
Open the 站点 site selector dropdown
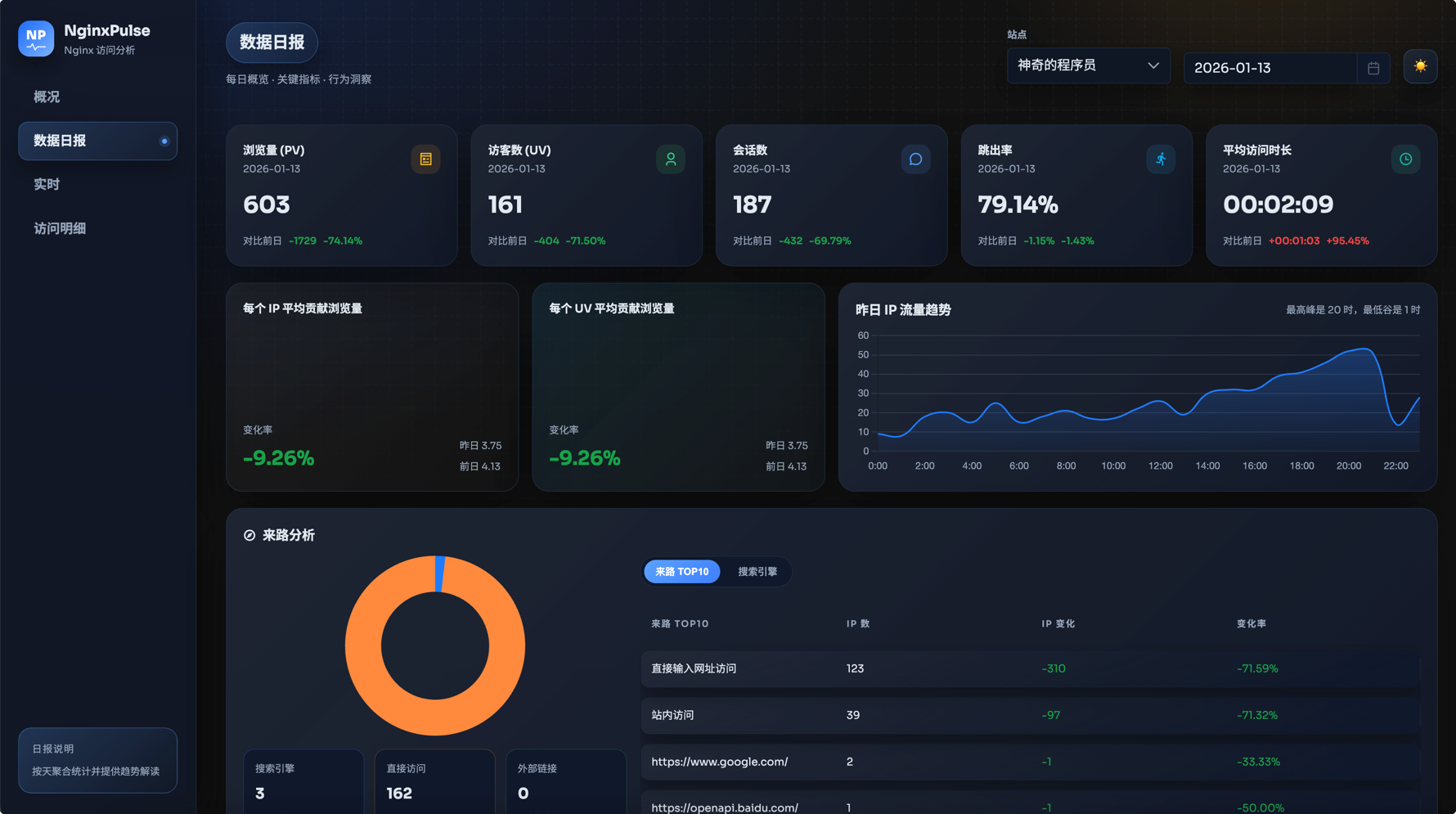[x=1088, y=65]
